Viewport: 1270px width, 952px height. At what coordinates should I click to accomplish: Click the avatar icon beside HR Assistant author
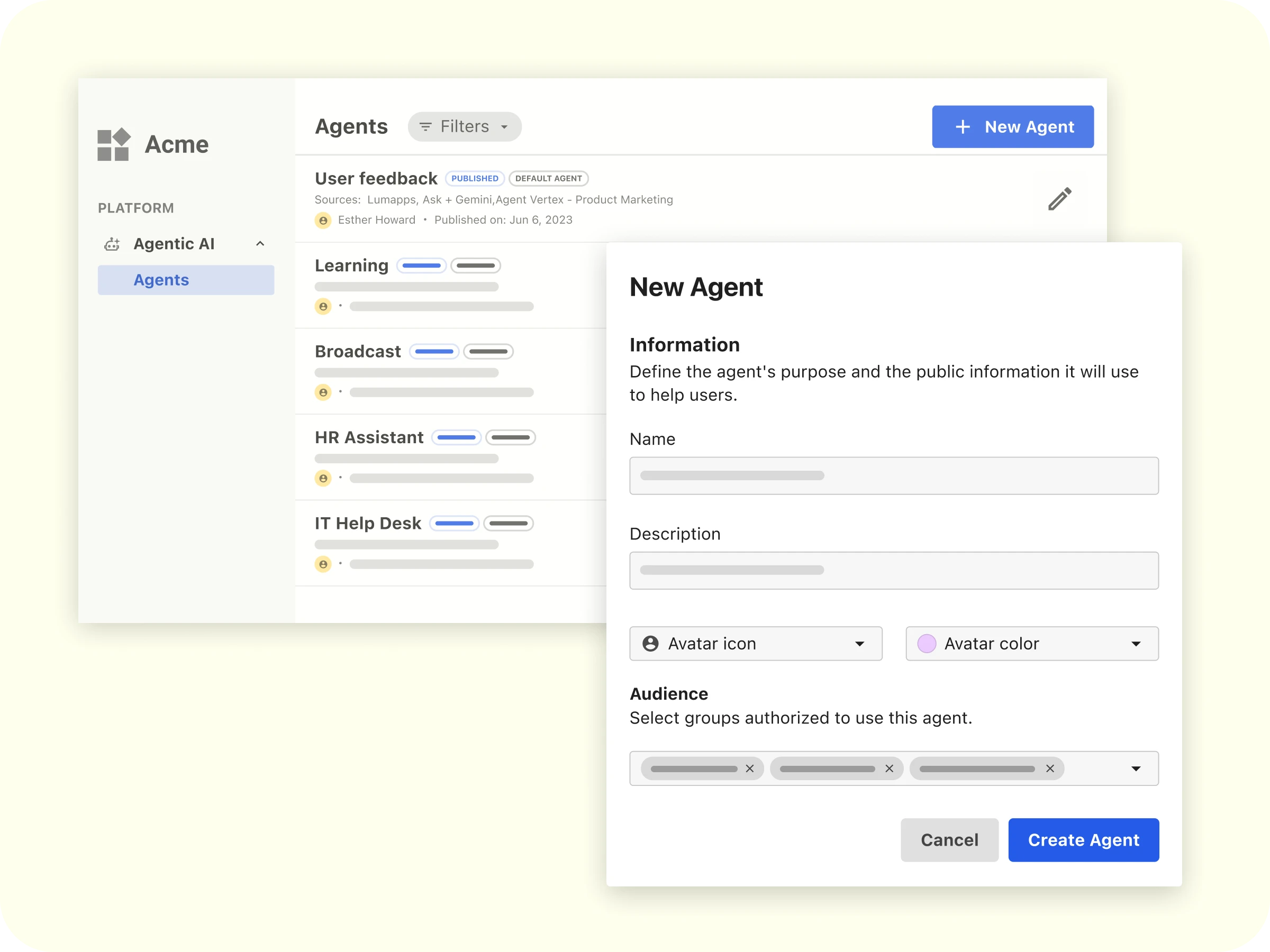tap(323, 478)
